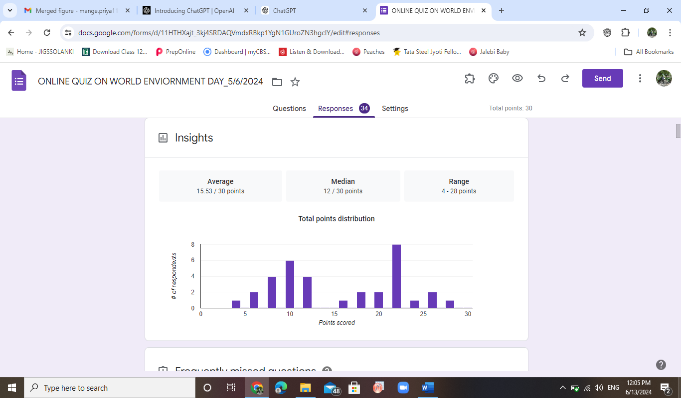This screenshot has height=398, width=681.
Task: Open help question mark button
Action: coord(661,365)
